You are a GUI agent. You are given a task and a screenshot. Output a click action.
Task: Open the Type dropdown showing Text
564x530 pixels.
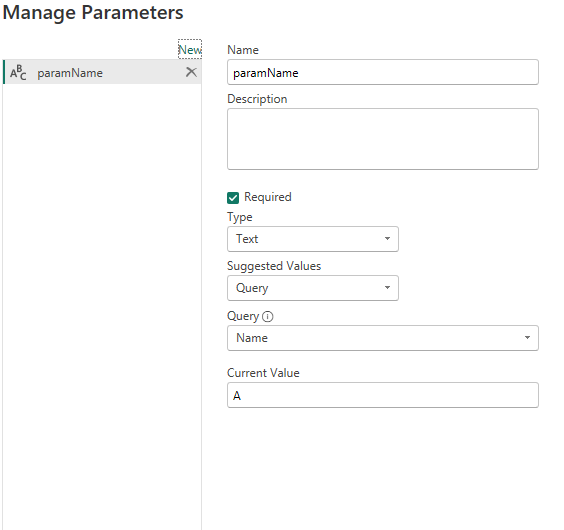[x=313, y=239]
